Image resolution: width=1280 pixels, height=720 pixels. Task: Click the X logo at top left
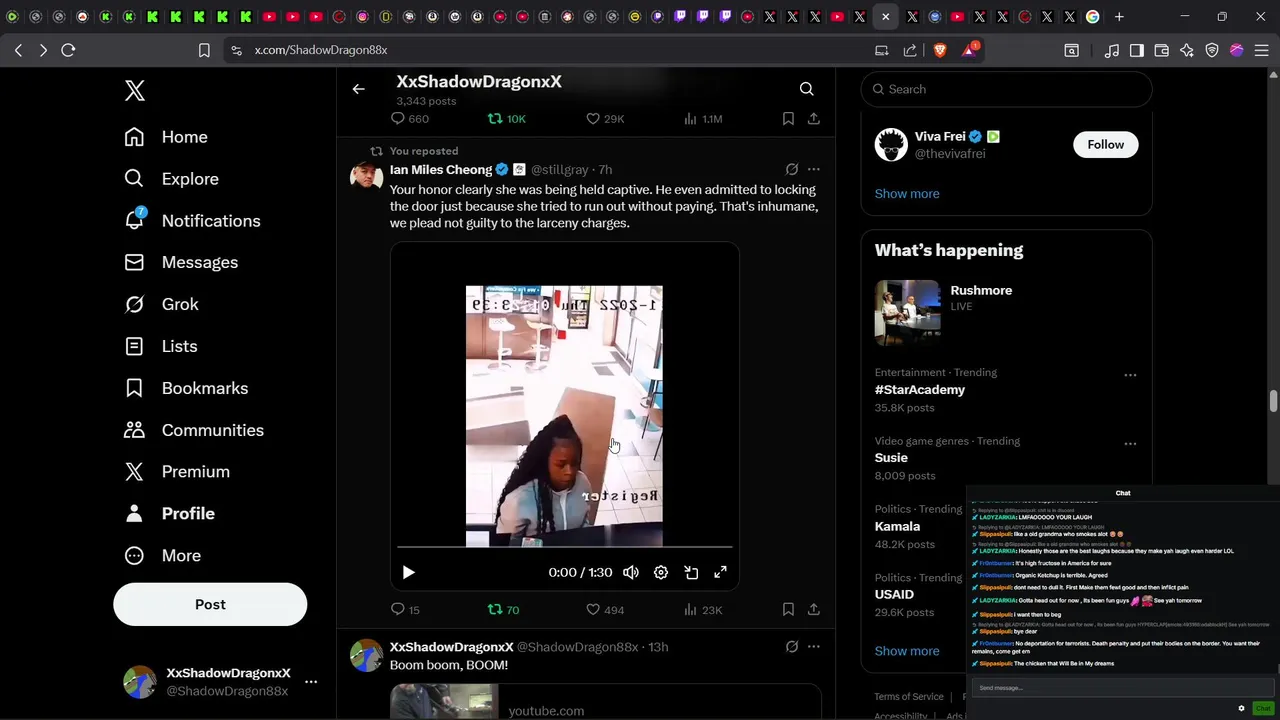(x=135, y=91)
